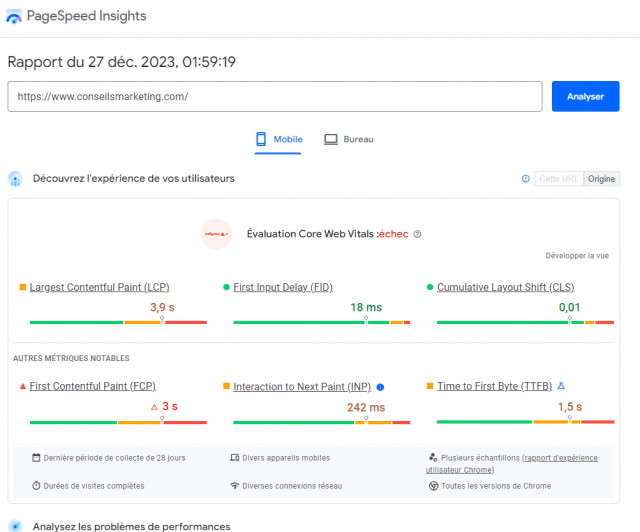The height and width of the screenshot is (532, 640).
Task: Click Diverses connexions réseau text
Action: click(x=292, y=486)
